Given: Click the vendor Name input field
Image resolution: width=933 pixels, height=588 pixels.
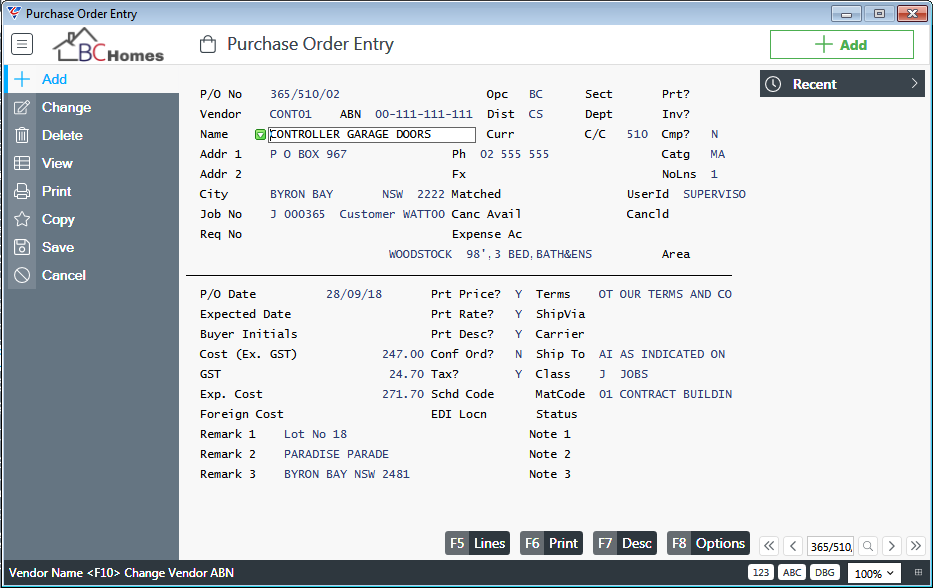Looking at the screenshot, I should click(x=372, y=135).
